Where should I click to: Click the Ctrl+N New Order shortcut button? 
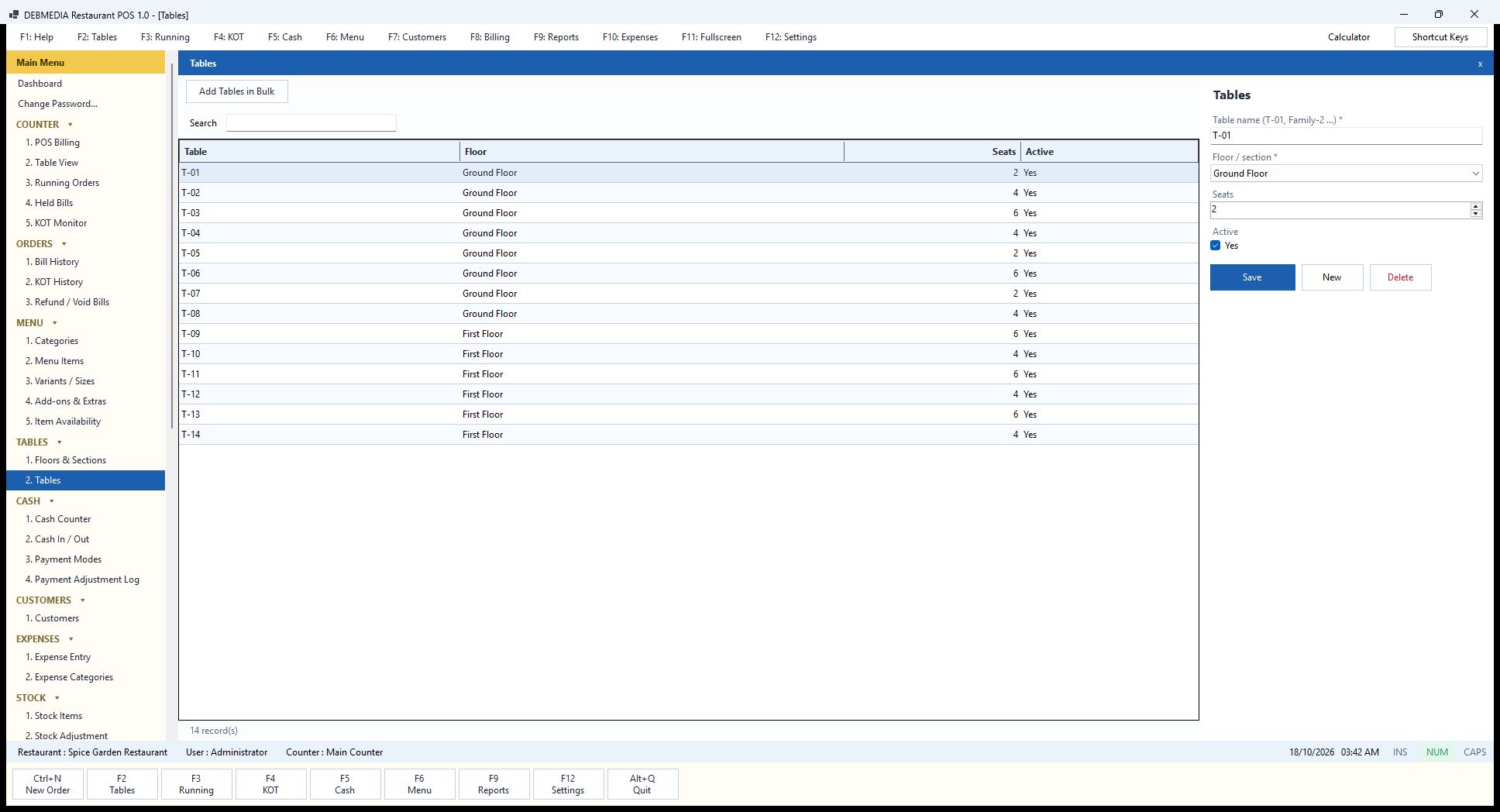tap(48, 784)
